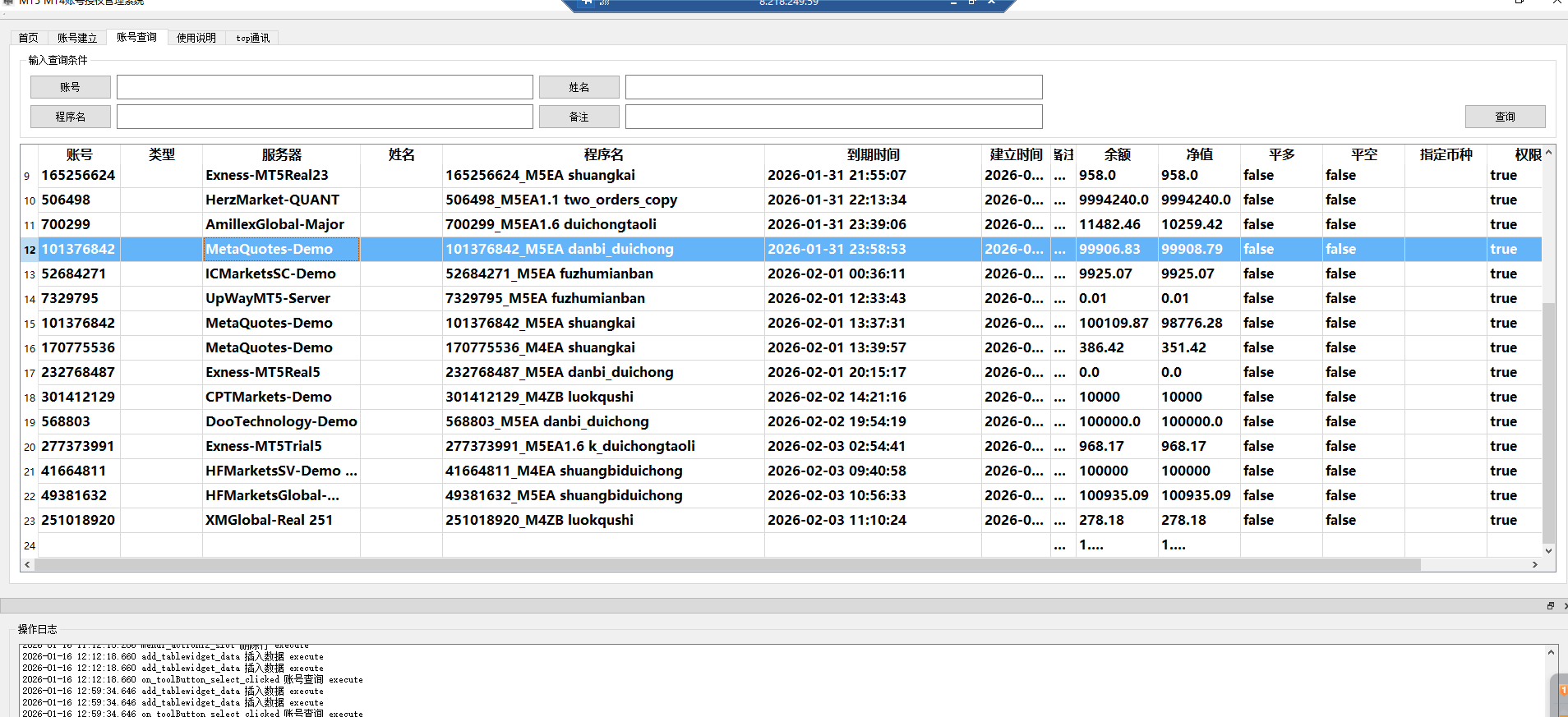Select program cell 41664811_M4EA shuangbiduichong

pyautogui.click(x=603, y=471)
